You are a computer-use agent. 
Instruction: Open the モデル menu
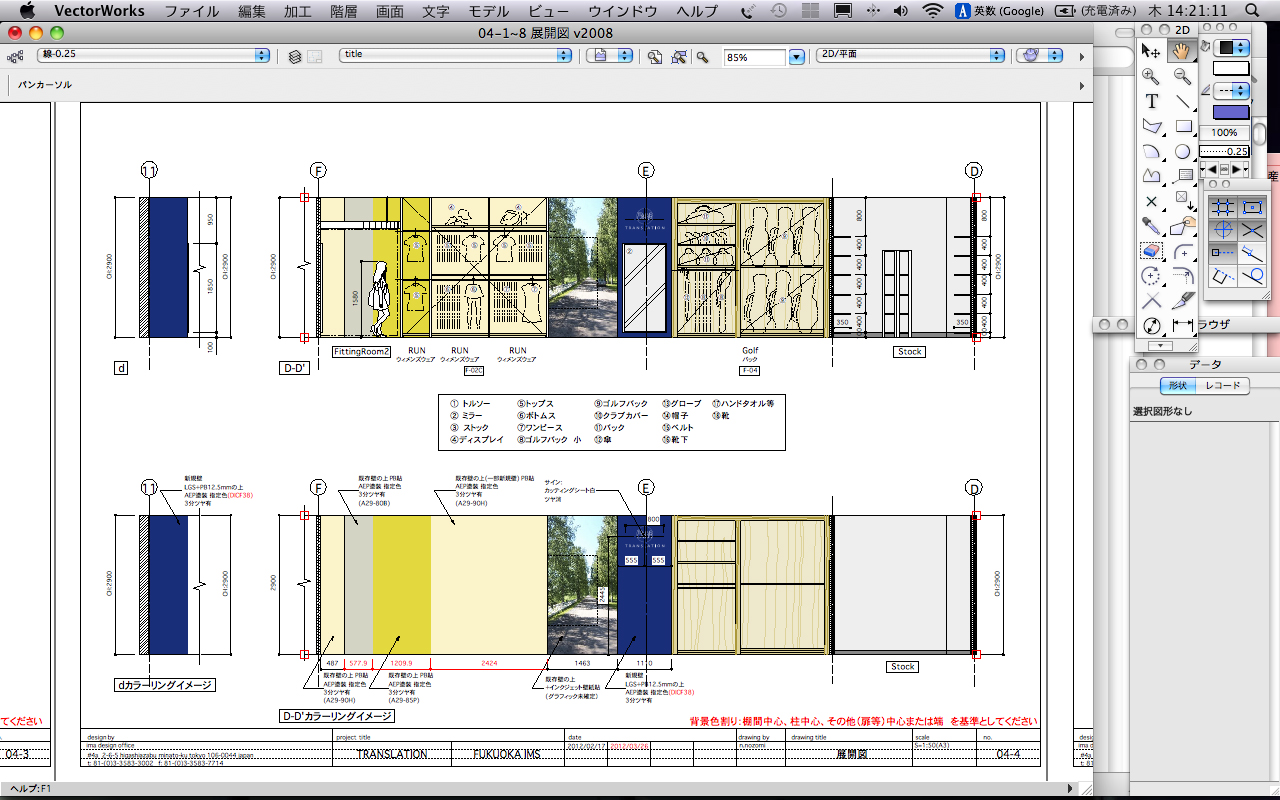[489, 11]
